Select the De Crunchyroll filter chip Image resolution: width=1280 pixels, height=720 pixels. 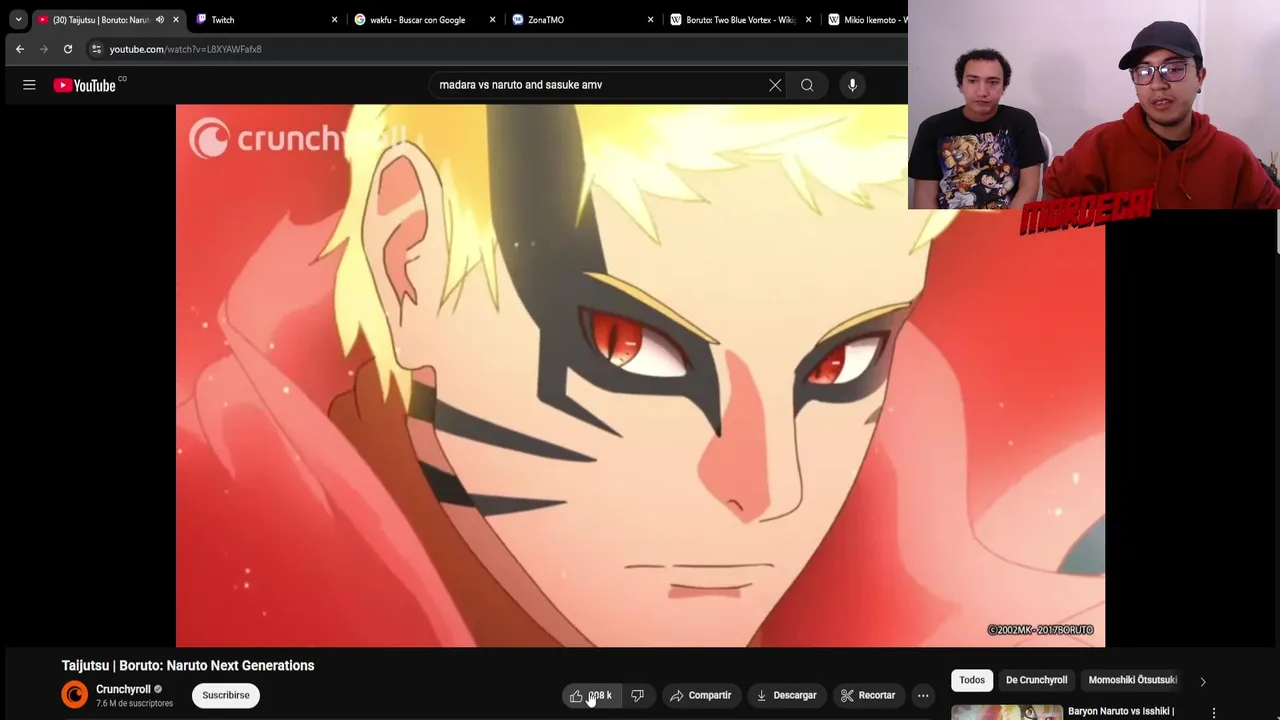click(1036, 680)
